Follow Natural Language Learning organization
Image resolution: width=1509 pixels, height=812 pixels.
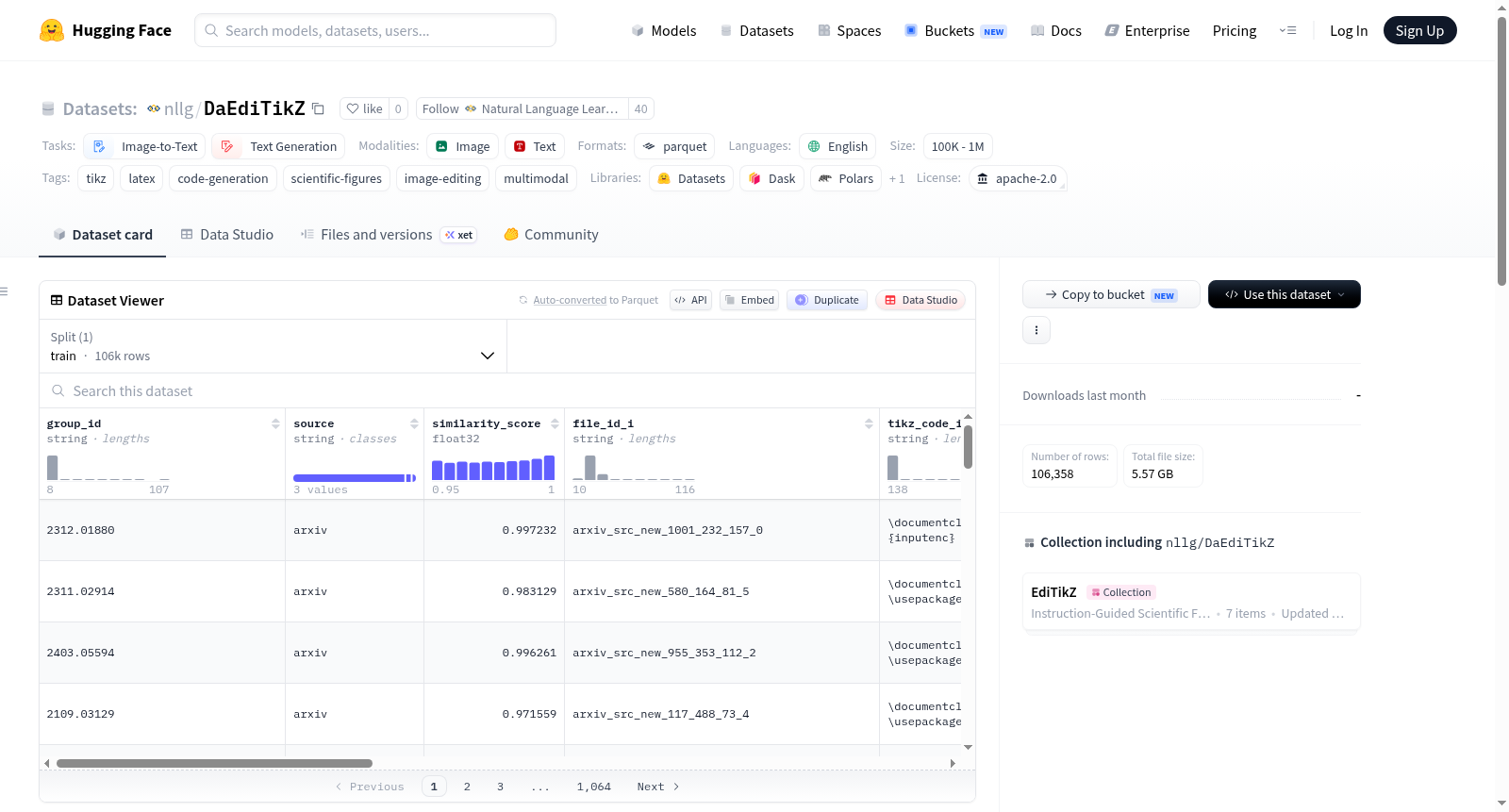(x=522, y=108)
